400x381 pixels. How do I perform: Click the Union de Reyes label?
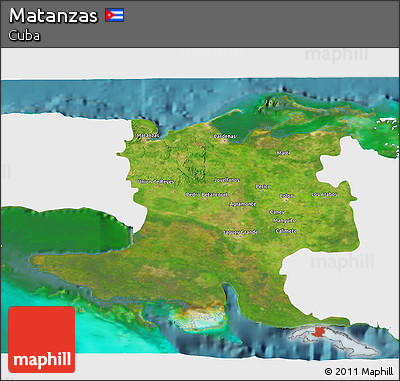[156, 182]
